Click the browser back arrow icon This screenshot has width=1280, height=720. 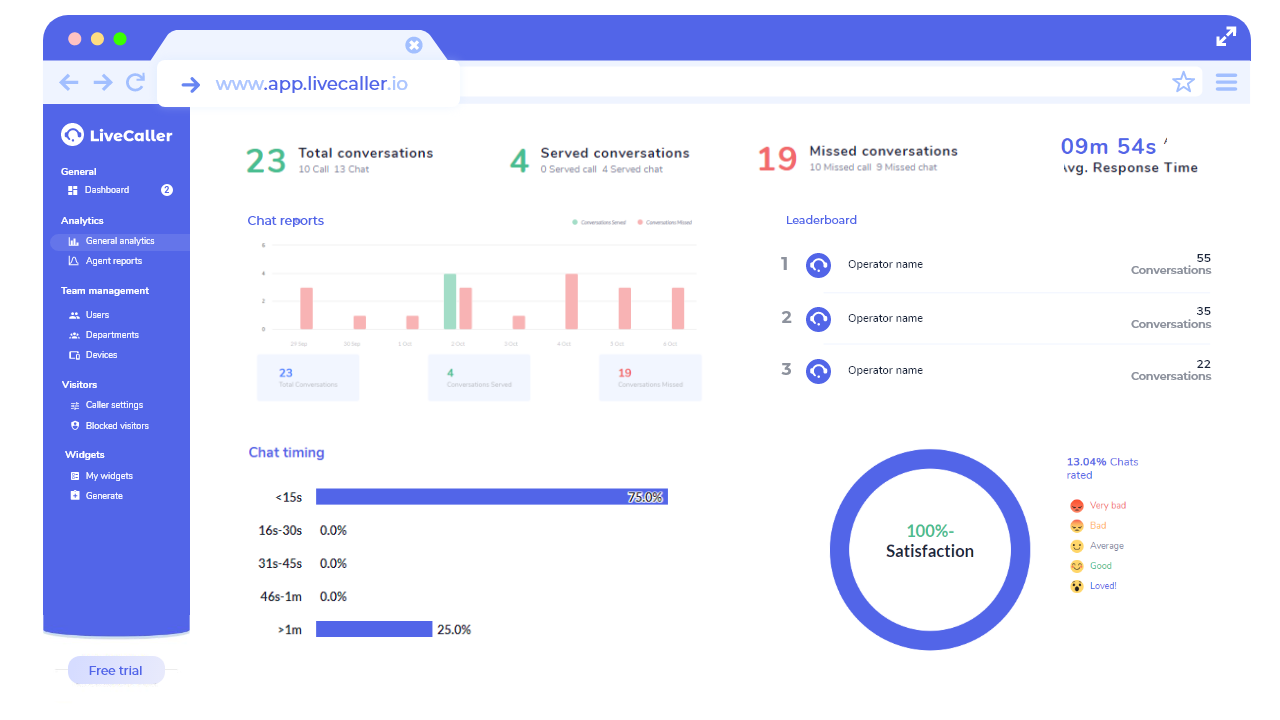point(69,83)
